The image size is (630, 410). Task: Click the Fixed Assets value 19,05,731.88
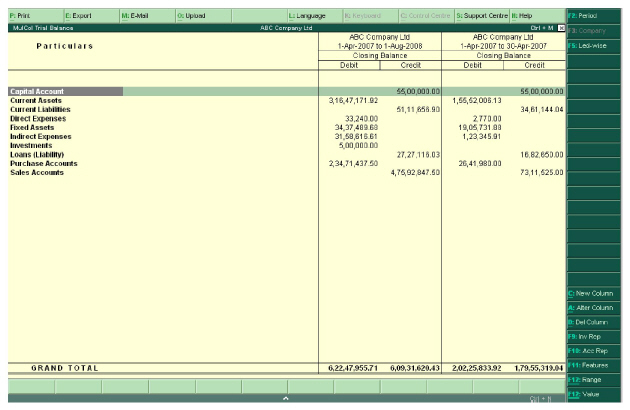(x=480, y=127)
